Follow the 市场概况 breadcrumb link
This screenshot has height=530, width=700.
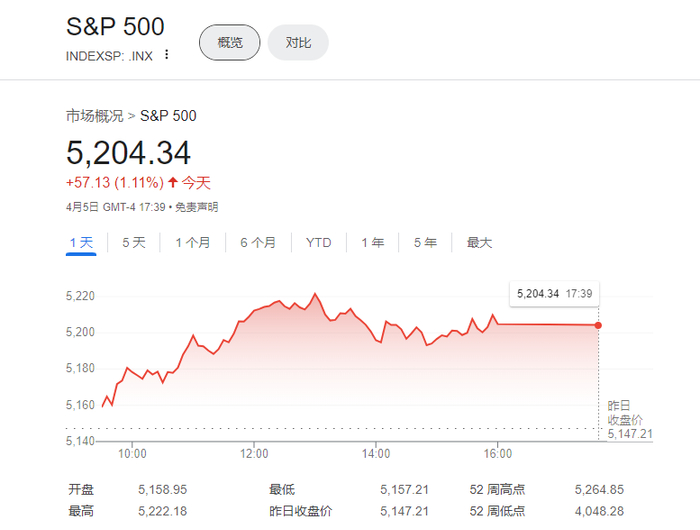pos(94,116)
